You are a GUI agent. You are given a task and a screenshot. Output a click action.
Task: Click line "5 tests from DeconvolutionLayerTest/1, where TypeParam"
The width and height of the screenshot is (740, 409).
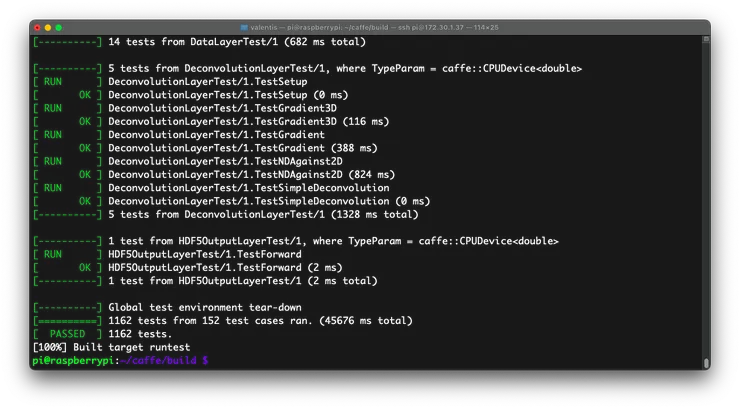[x=307, y=68]
